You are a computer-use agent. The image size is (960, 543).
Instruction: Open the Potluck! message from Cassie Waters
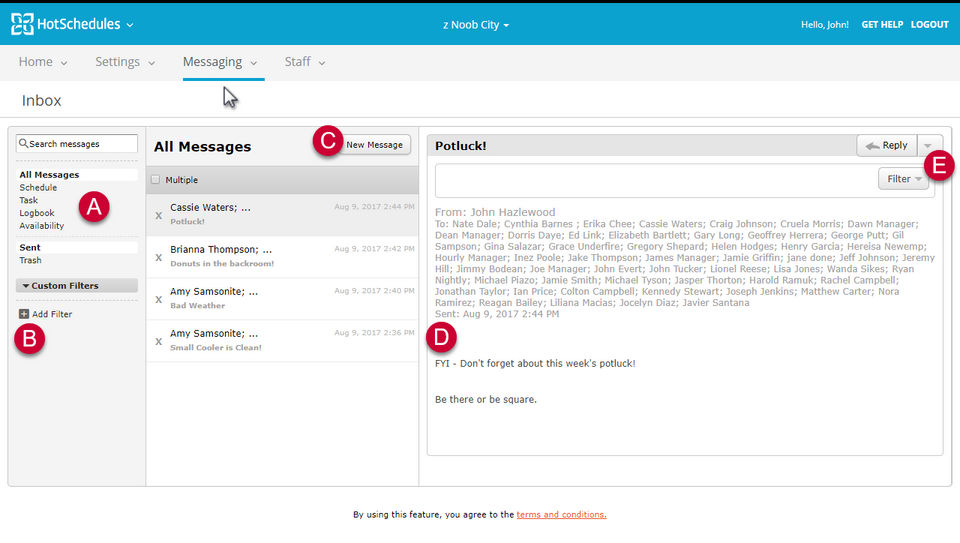tap(282, 215)
